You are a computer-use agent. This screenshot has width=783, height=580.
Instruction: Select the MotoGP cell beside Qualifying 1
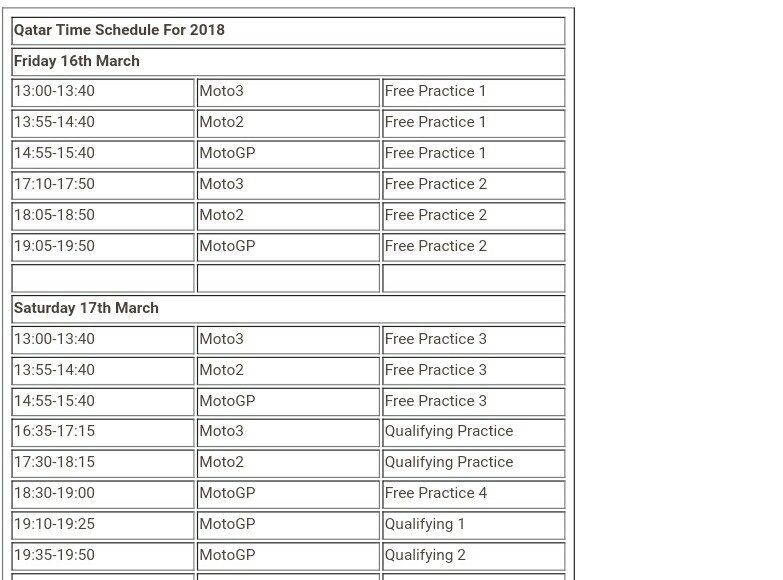(227, 524)
